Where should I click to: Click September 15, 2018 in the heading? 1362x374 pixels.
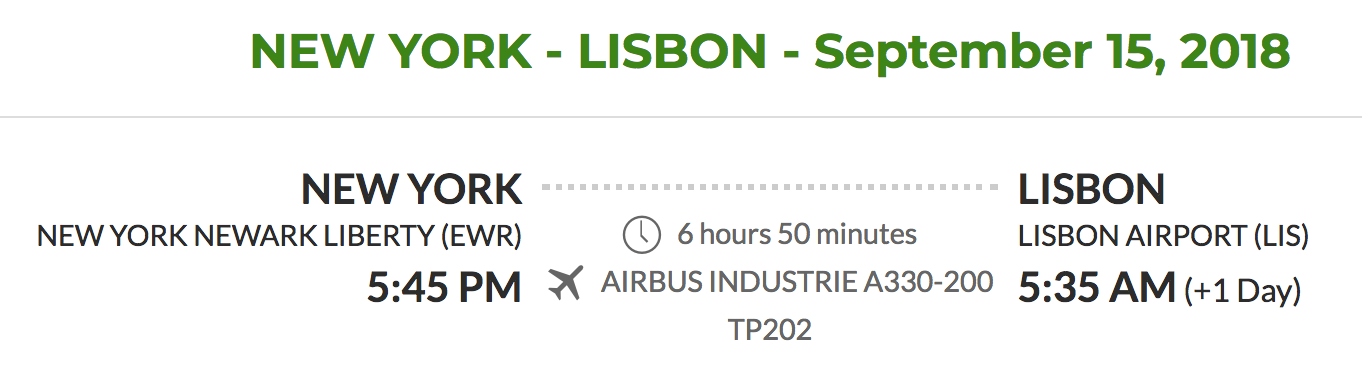(1052, 50)
